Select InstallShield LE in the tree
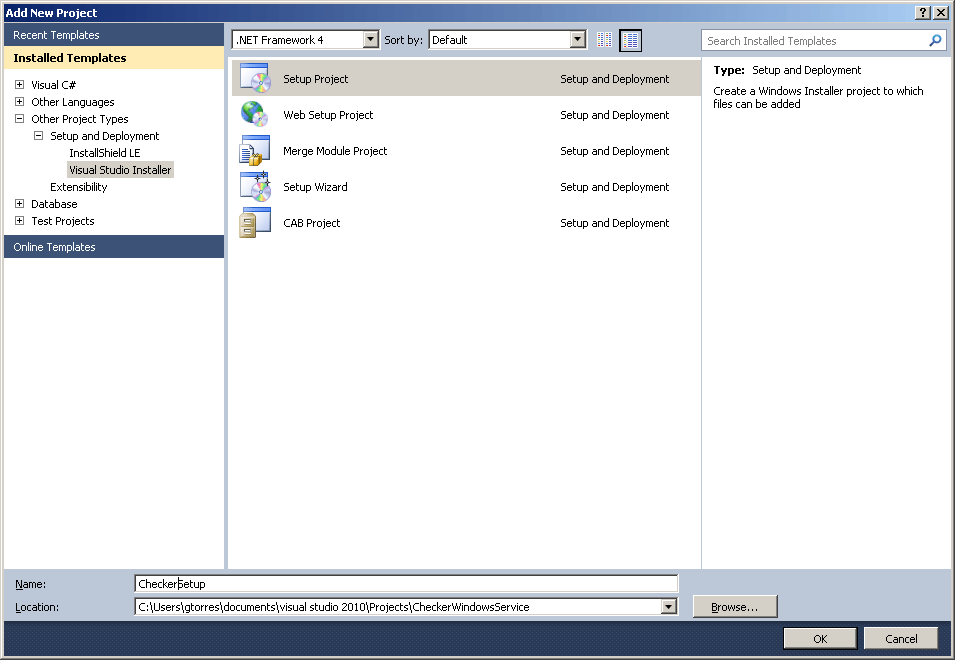The height and width of the screenshot is (660, 955). (x=105, y=153)
